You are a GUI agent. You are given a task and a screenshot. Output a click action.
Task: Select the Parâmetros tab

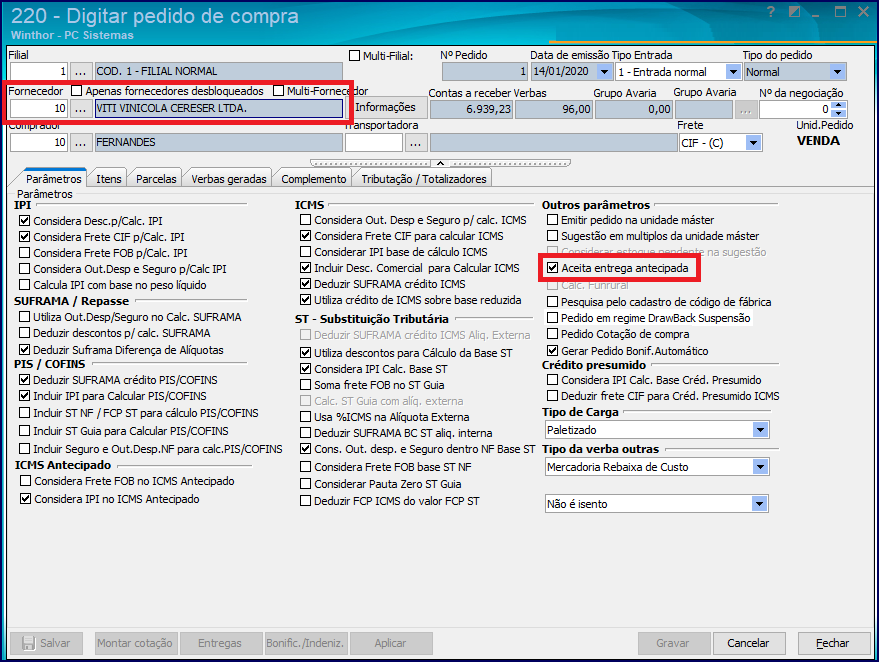[53, 178]
